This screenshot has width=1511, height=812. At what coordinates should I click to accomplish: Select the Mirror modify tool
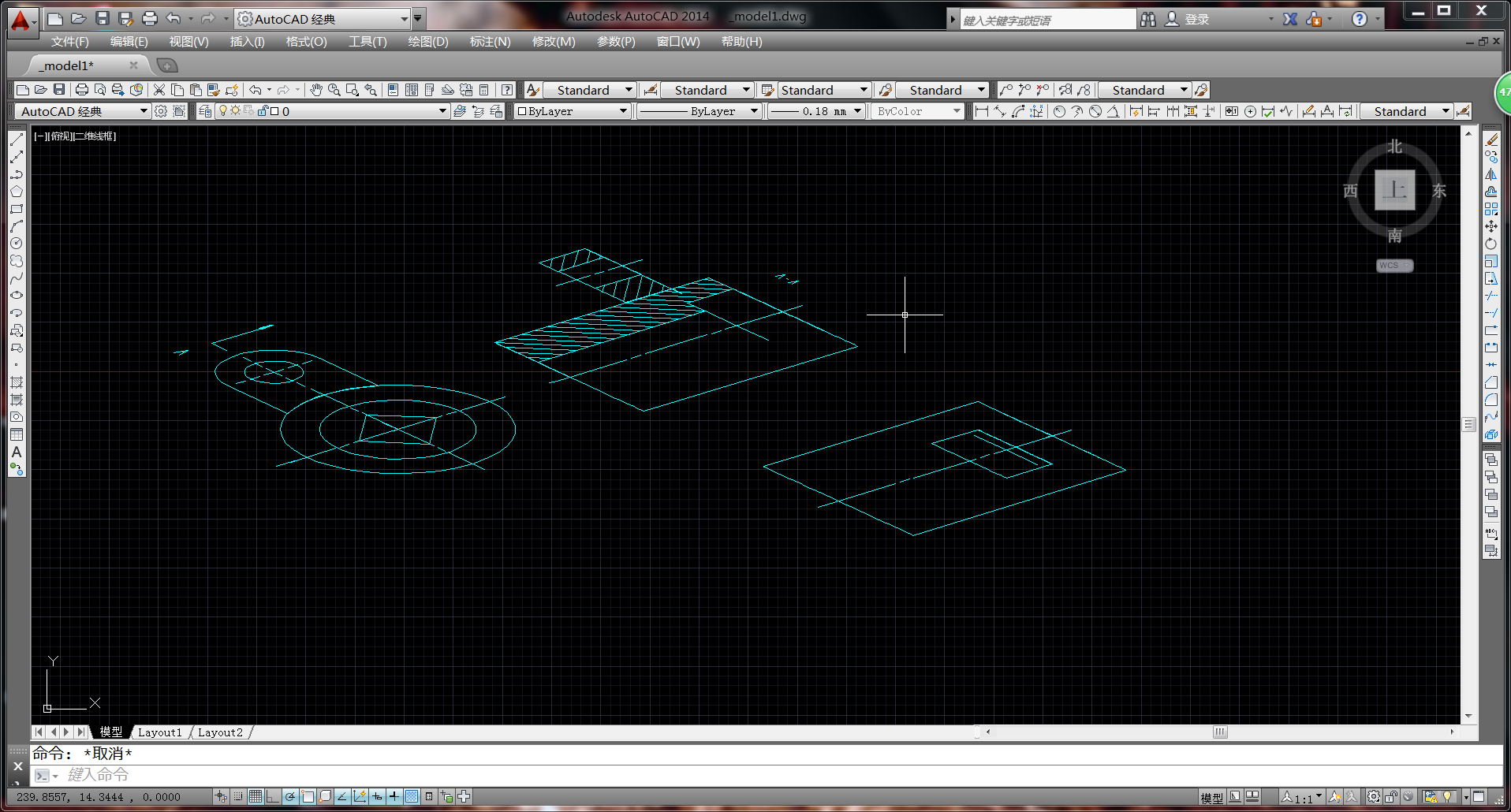[x=1491, y=174]
